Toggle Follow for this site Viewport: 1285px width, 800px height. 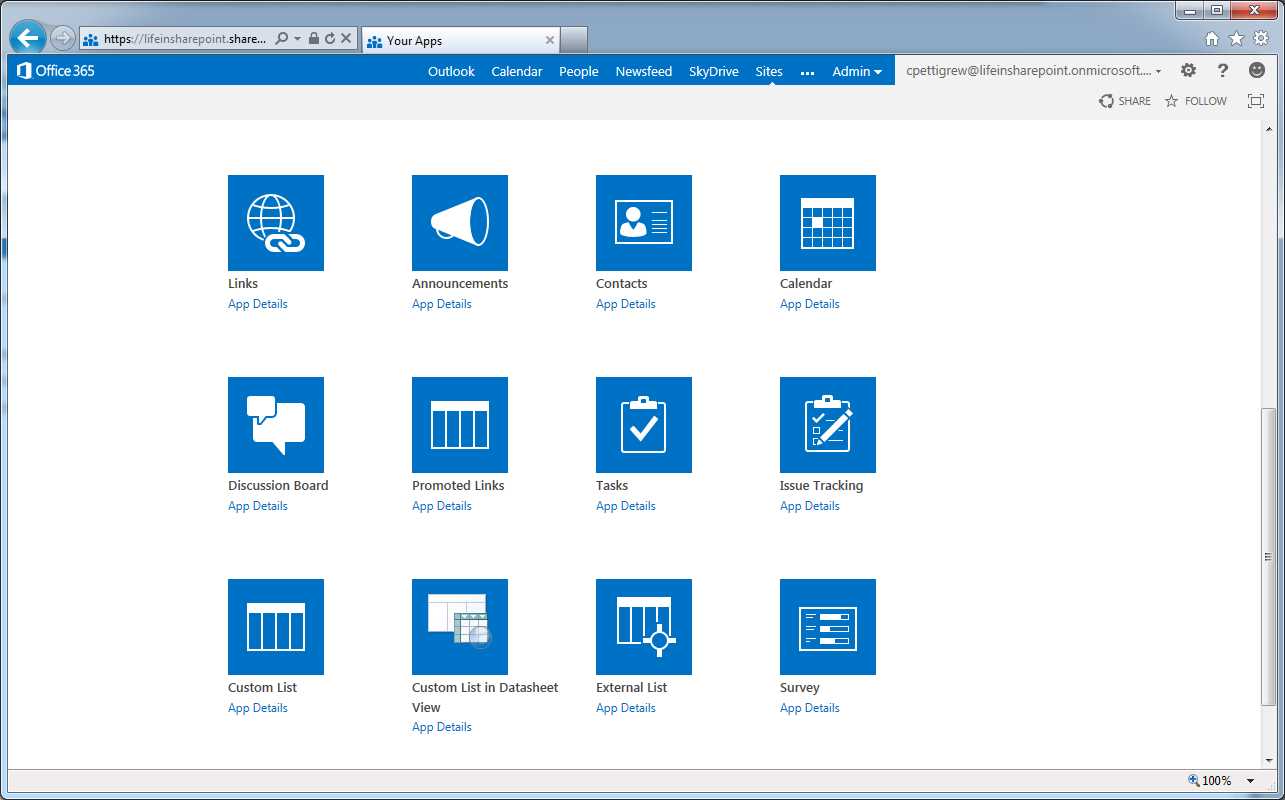tap(1195, 100)
